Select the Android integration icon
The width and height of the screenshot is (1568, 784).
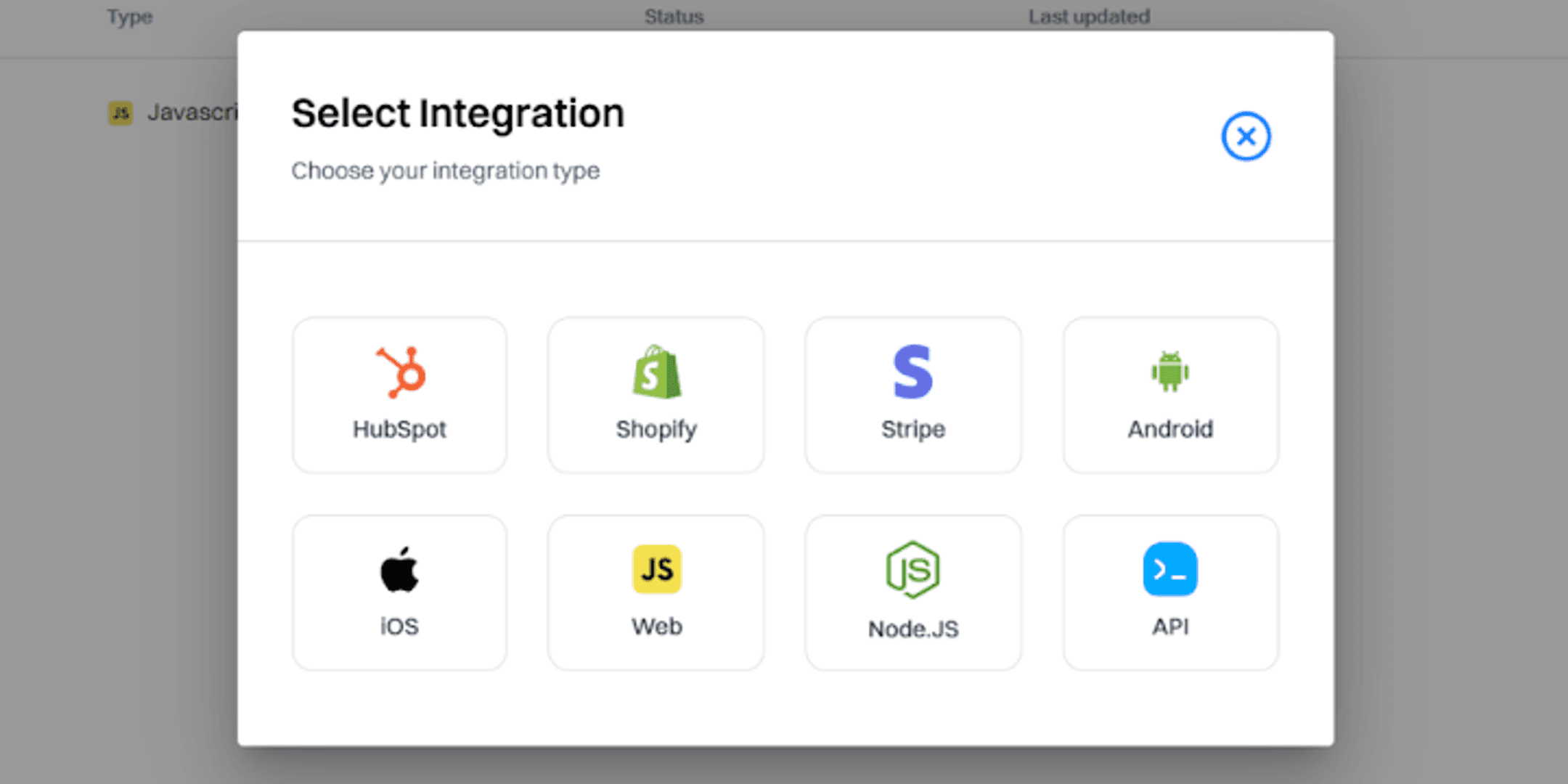1169,372
